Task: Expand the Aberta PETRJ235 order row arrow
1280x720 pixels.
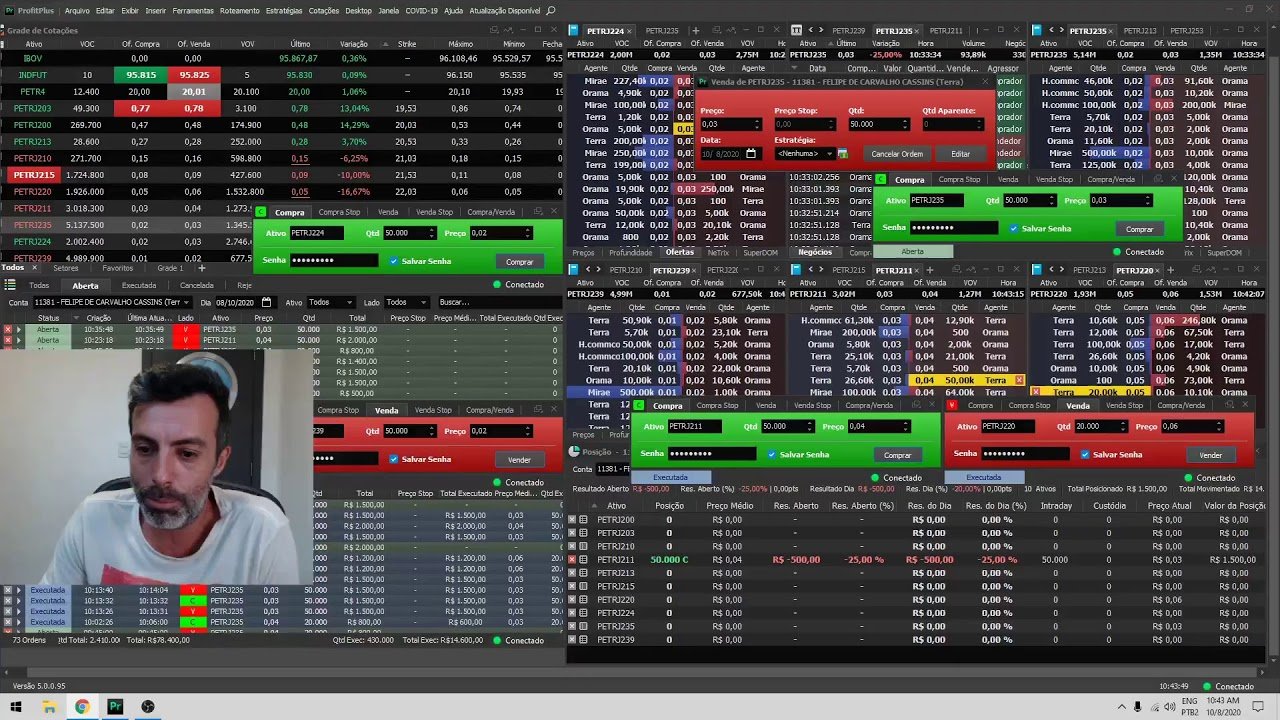Action: pos(18,329)
